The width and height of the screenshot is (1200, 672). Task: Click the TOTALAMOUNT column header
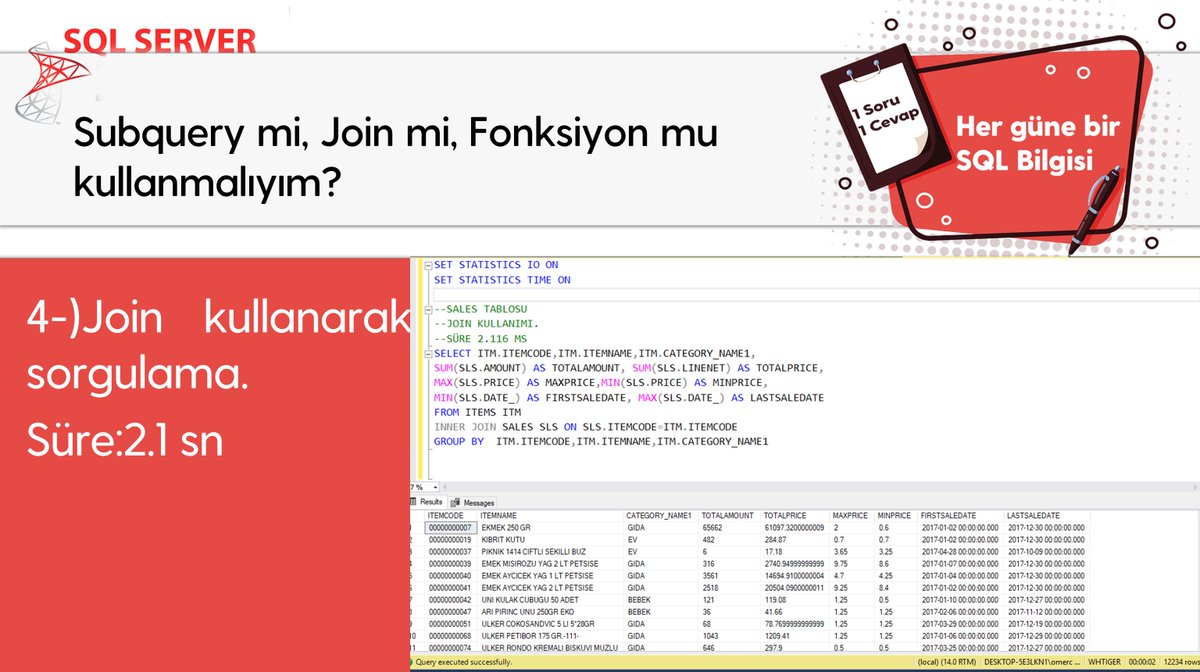click(x=729, y=515)
